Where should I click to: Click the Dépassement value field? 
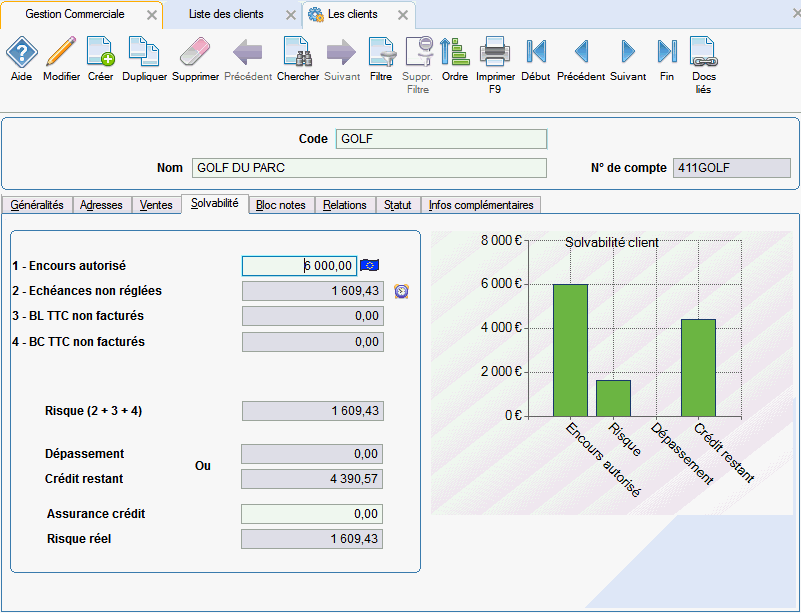click(x=312, y=454)
